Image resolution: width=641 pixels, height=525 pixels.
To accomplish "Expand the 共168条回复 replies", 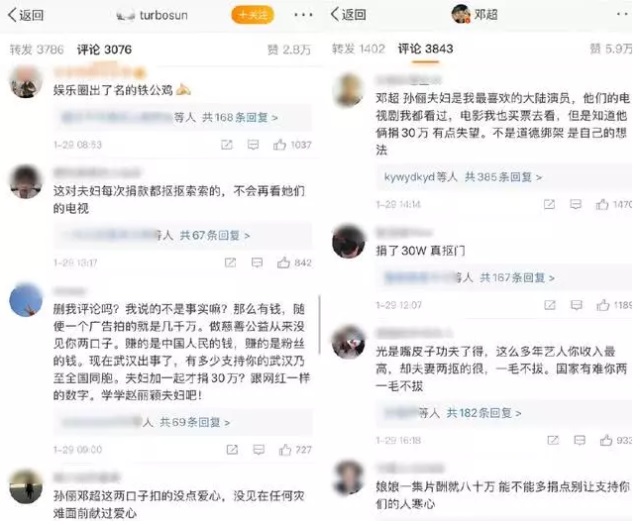I will coord(240,118).
